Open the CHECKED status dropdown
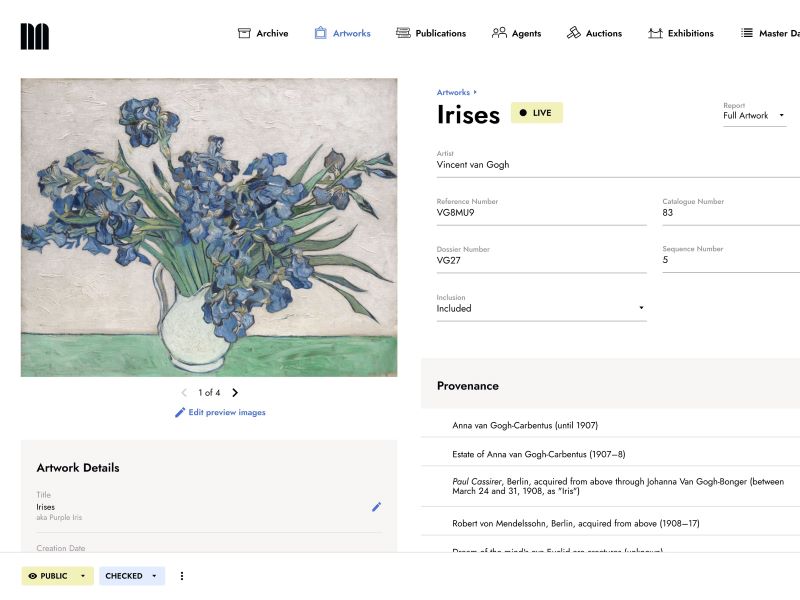The width and height of the screenshot is (800, 600). click(x=131, y=576)
